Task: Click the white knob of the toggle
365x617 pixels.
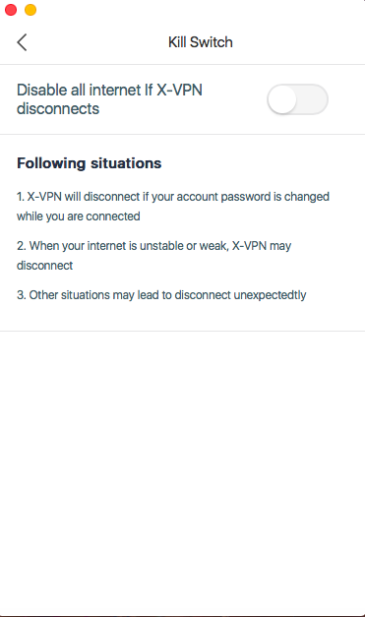Action: point(282,100)
